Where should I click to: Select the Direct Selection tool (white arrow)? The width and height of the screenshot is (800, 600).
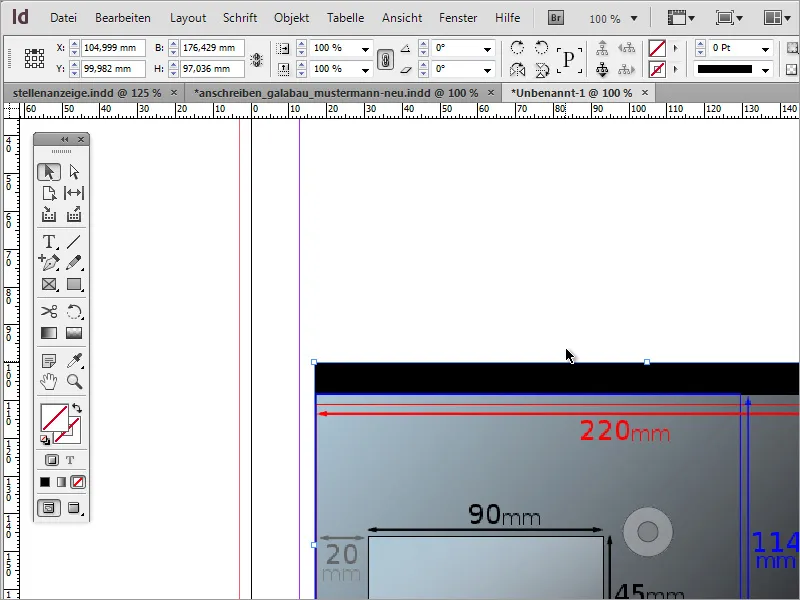click(74, 172)
